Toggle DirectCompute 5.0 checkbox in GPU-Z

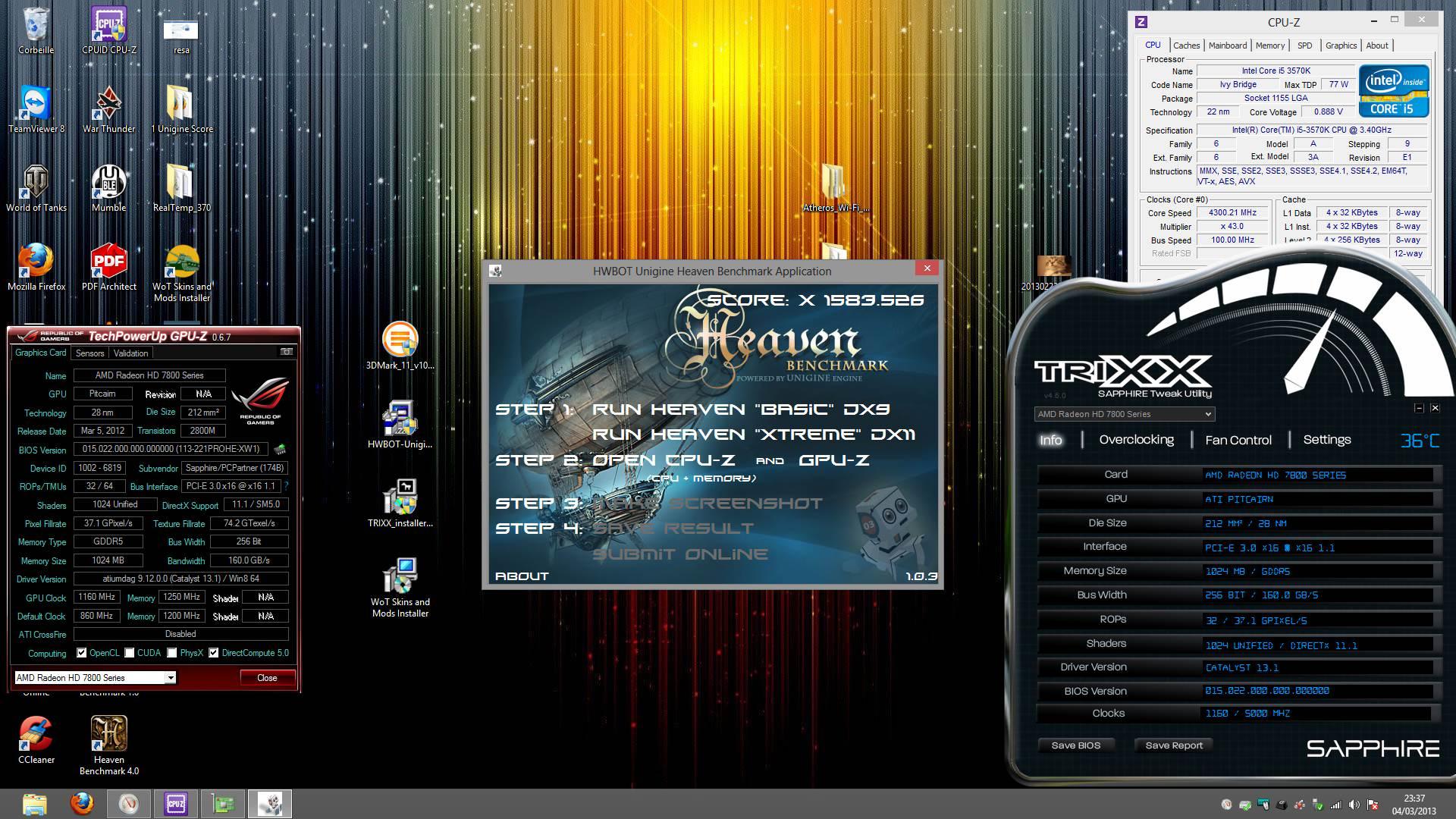coord(214,653)
